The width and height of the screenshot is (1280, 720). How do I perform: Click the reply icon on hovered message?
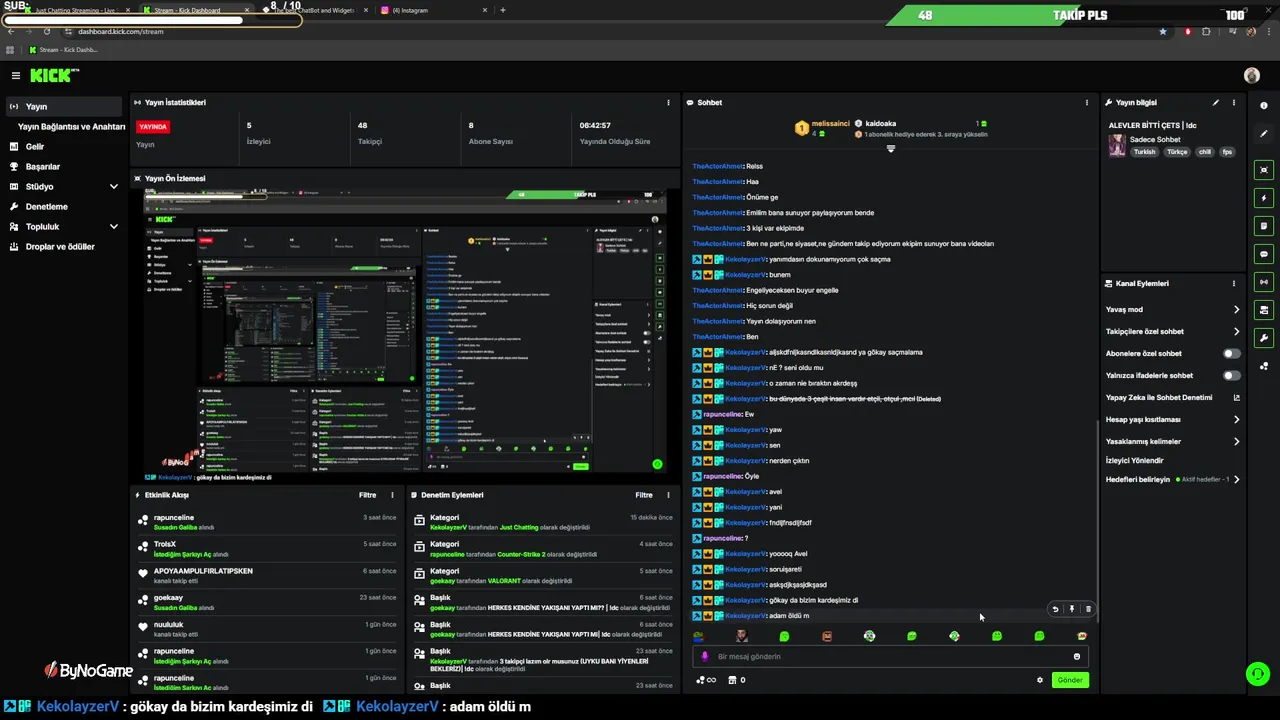tap(1055, 609)
